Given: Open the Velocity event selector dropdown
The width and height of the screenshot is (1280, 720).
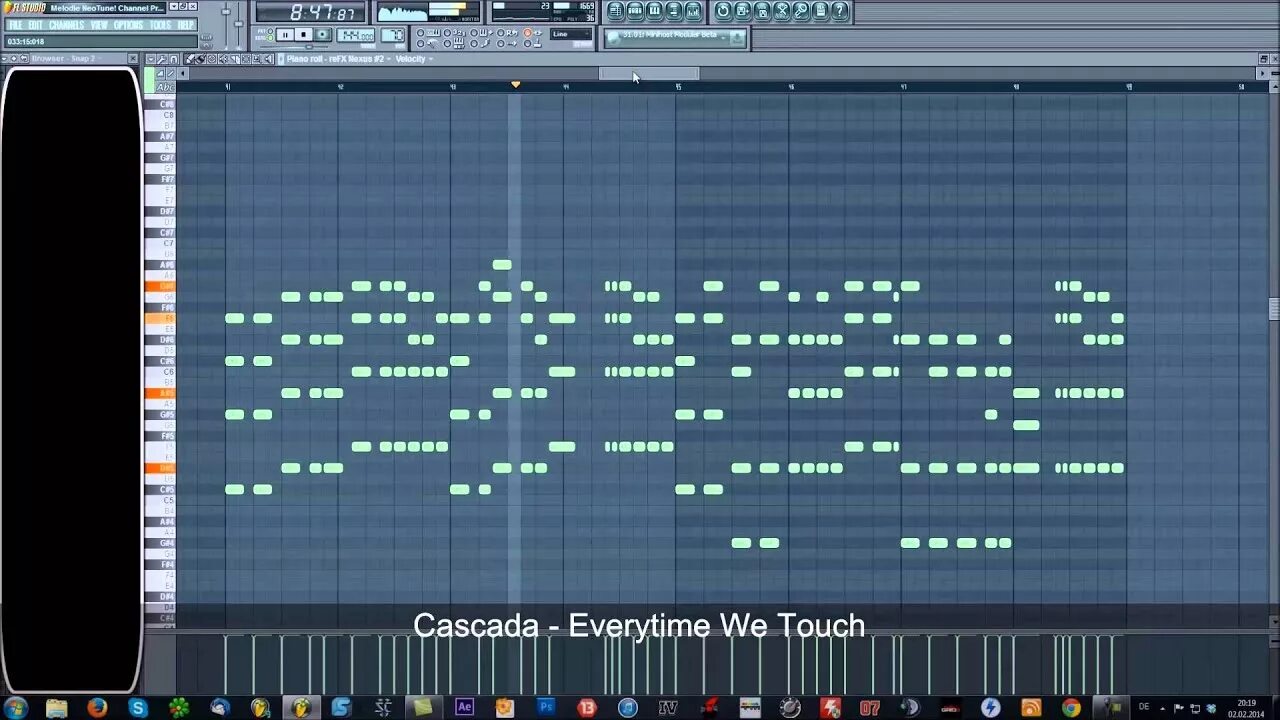Looking at the screenshot, I should 413,59.
